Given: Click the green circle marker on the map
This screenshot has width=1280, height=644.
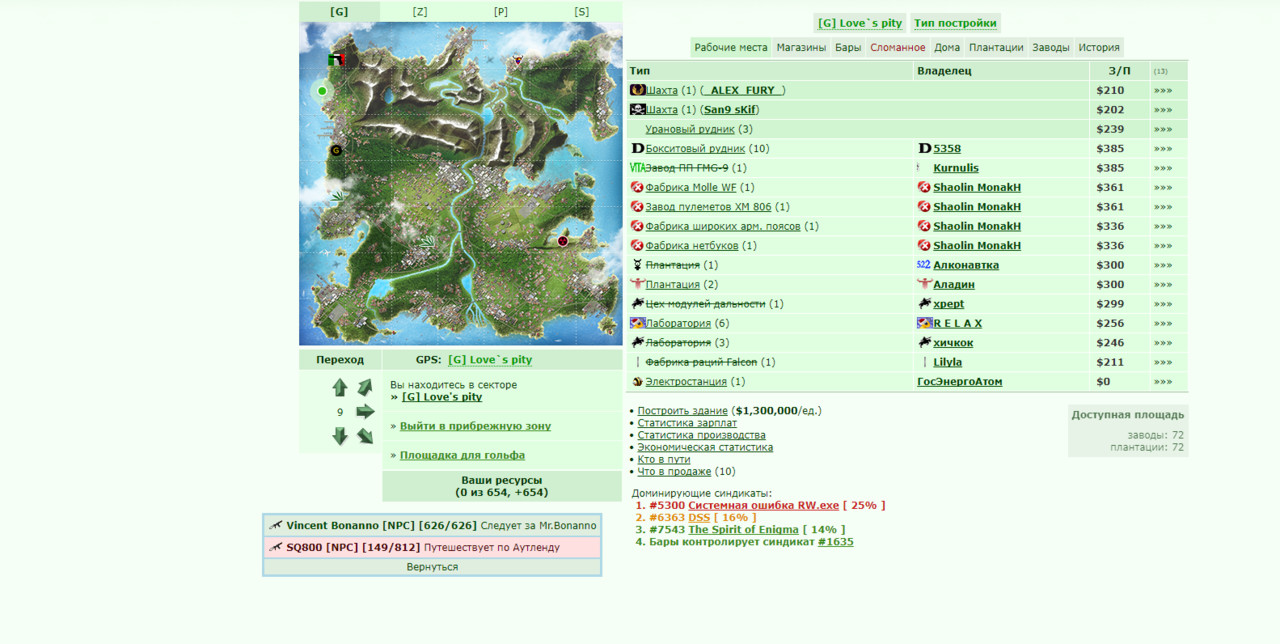Looking at the screenshot, I should (x=322, y=91).
